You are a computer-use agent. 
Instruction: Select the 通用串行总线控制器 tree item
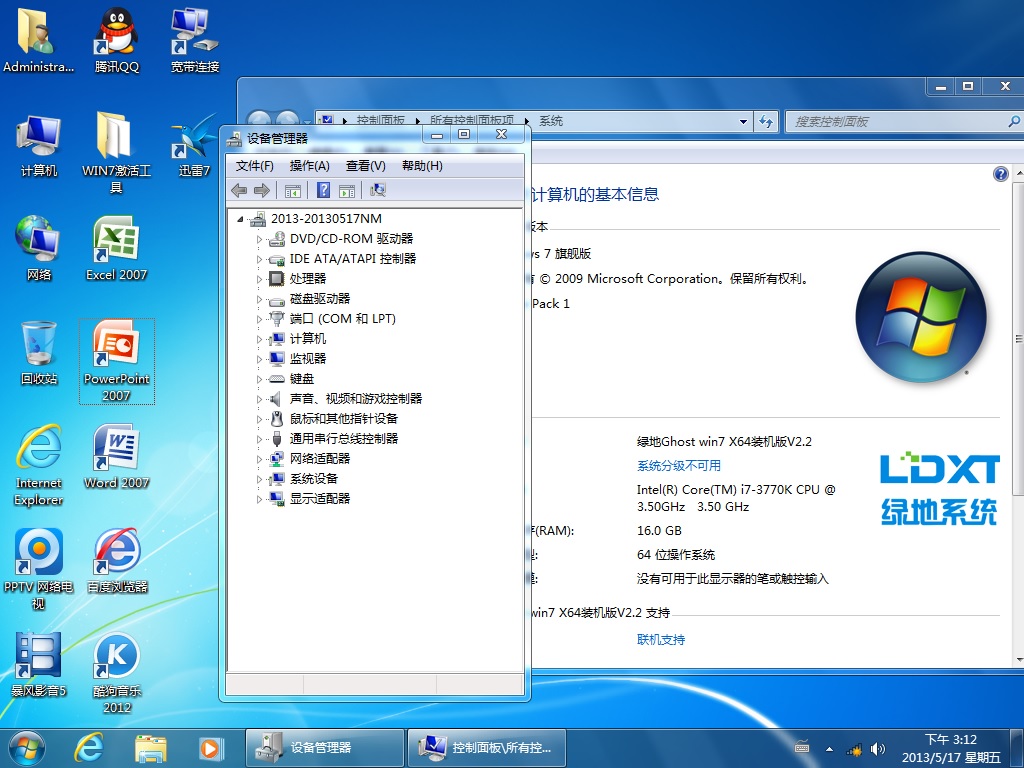tap(344, 439)
